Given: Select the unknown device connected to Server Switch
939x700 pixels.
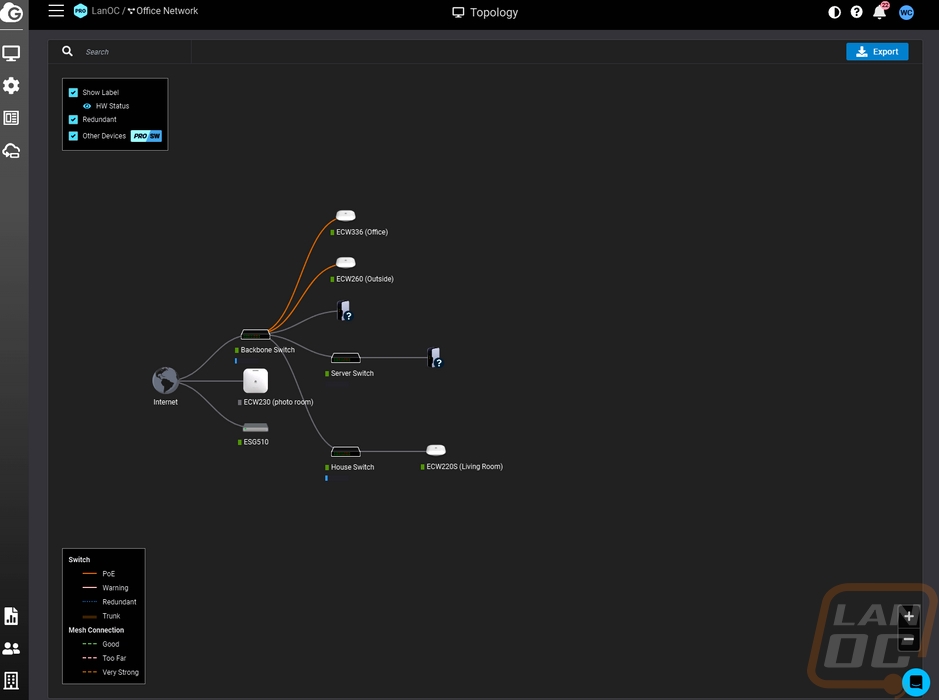Looking at the screenshot, I should coord(435,357).
